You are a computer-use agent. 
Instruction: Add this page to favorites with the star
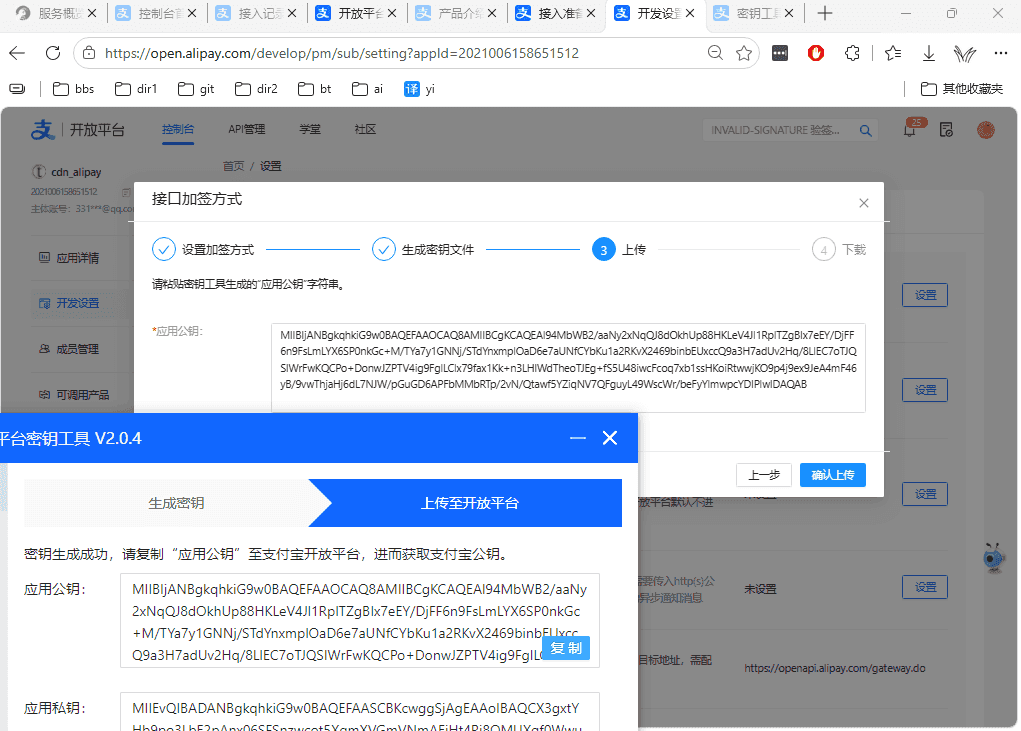click(744, 53)
